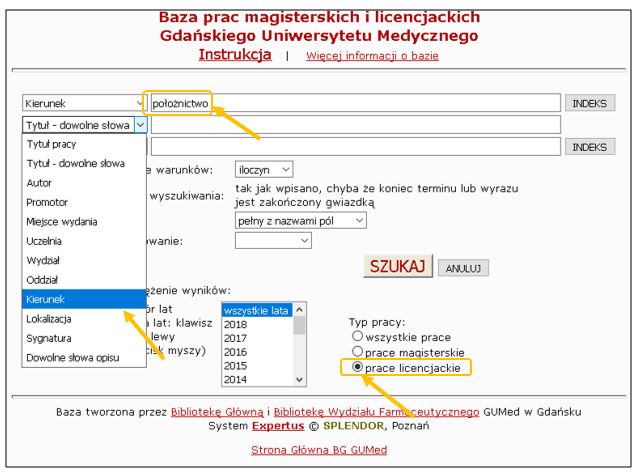The height and width of the screenshot is (476, 638).
Task: Pick 'Kierunek' highlighted list option
Action: tap(48, 298)
